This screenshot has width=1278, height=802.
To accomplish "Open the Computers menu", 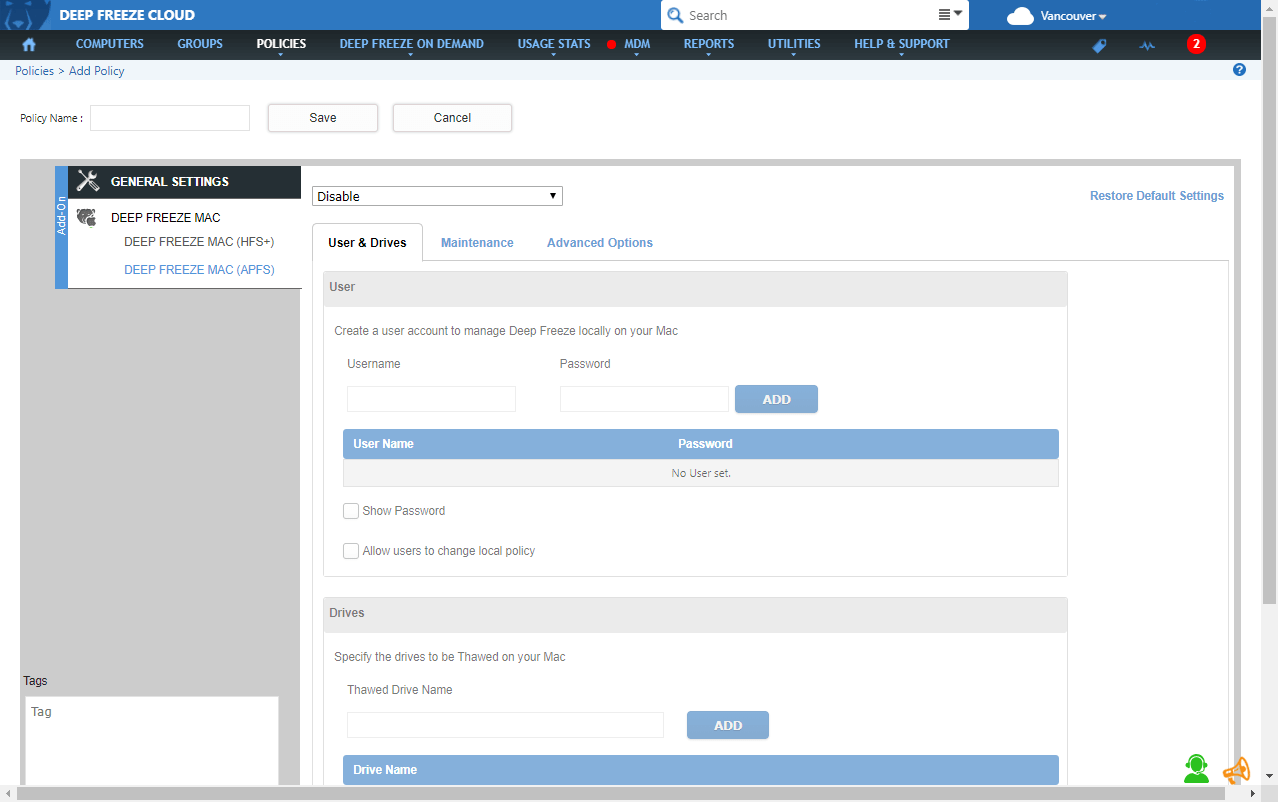I will 110,44.
